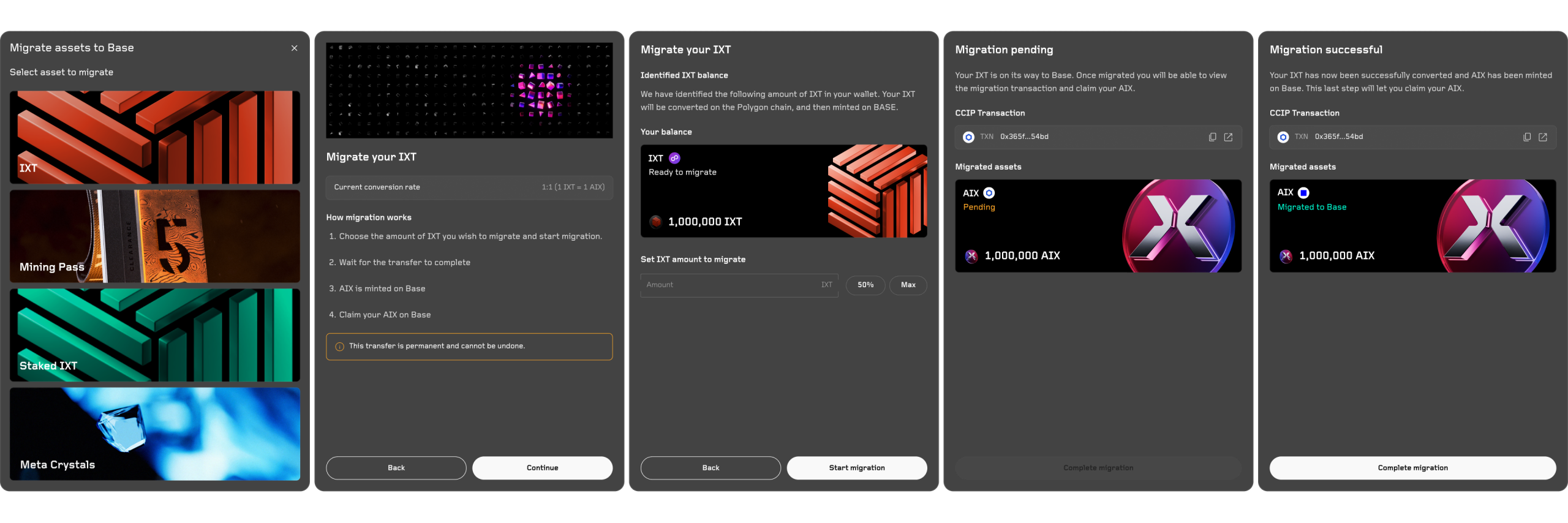The width and height of the screenshot is (1568, 523).
Task: Click the Current conversion rate row
Action: point(469,187)
